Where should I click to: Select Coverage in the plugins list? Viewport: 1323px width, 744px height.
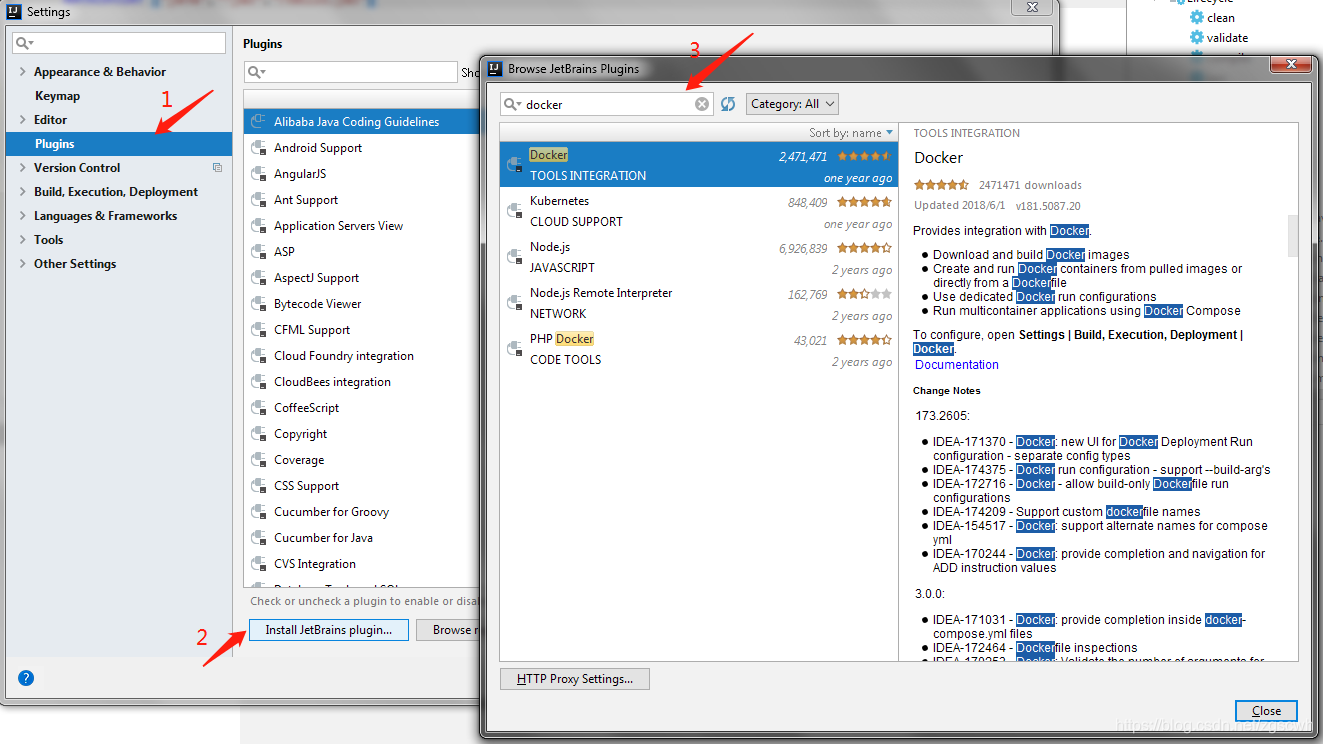(362, 460)
